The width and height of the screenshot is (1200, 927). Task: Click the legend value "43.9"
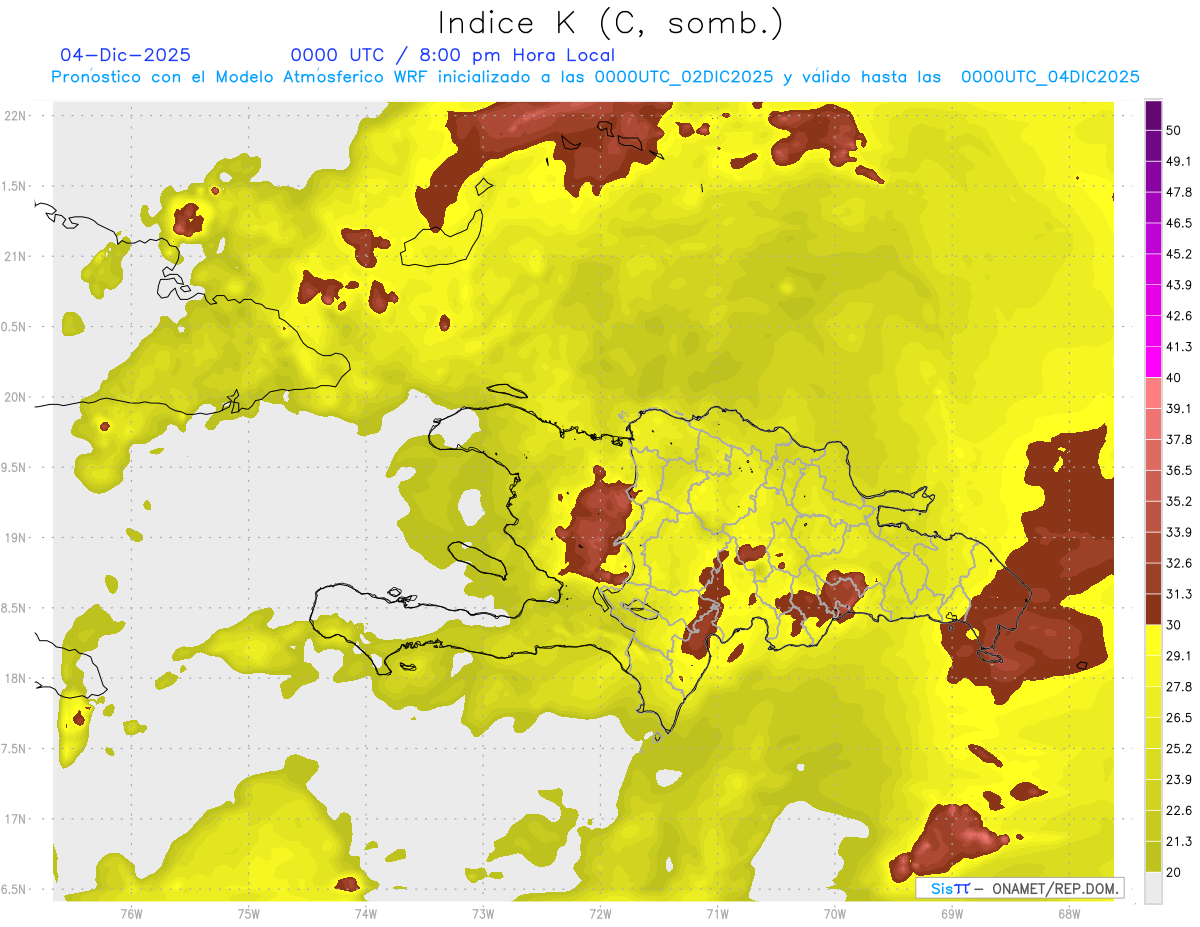pos(1179,285)
